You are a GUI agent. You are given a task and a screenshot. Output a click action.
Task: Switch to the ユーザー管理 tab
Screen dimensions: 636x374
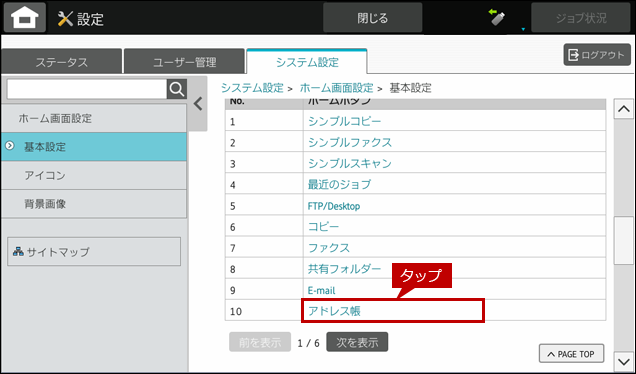click(x=185, y=62)
